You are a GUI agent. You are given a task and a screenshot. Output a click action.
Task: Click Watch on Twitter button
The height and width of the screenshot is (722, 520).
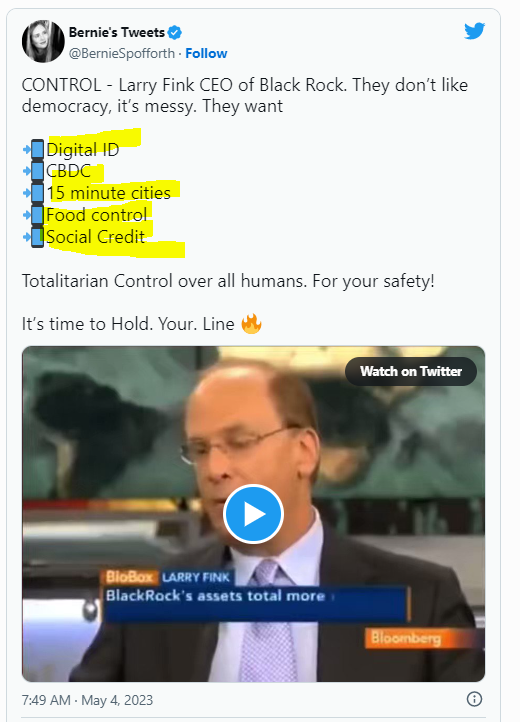[411, 371]
